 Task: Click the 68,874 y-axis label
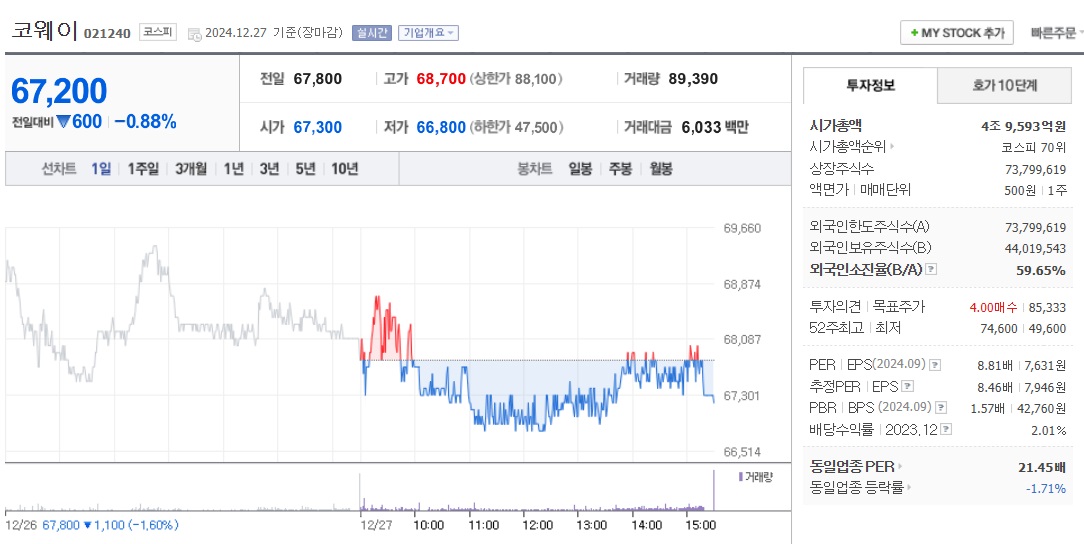[x=742, y=284]
